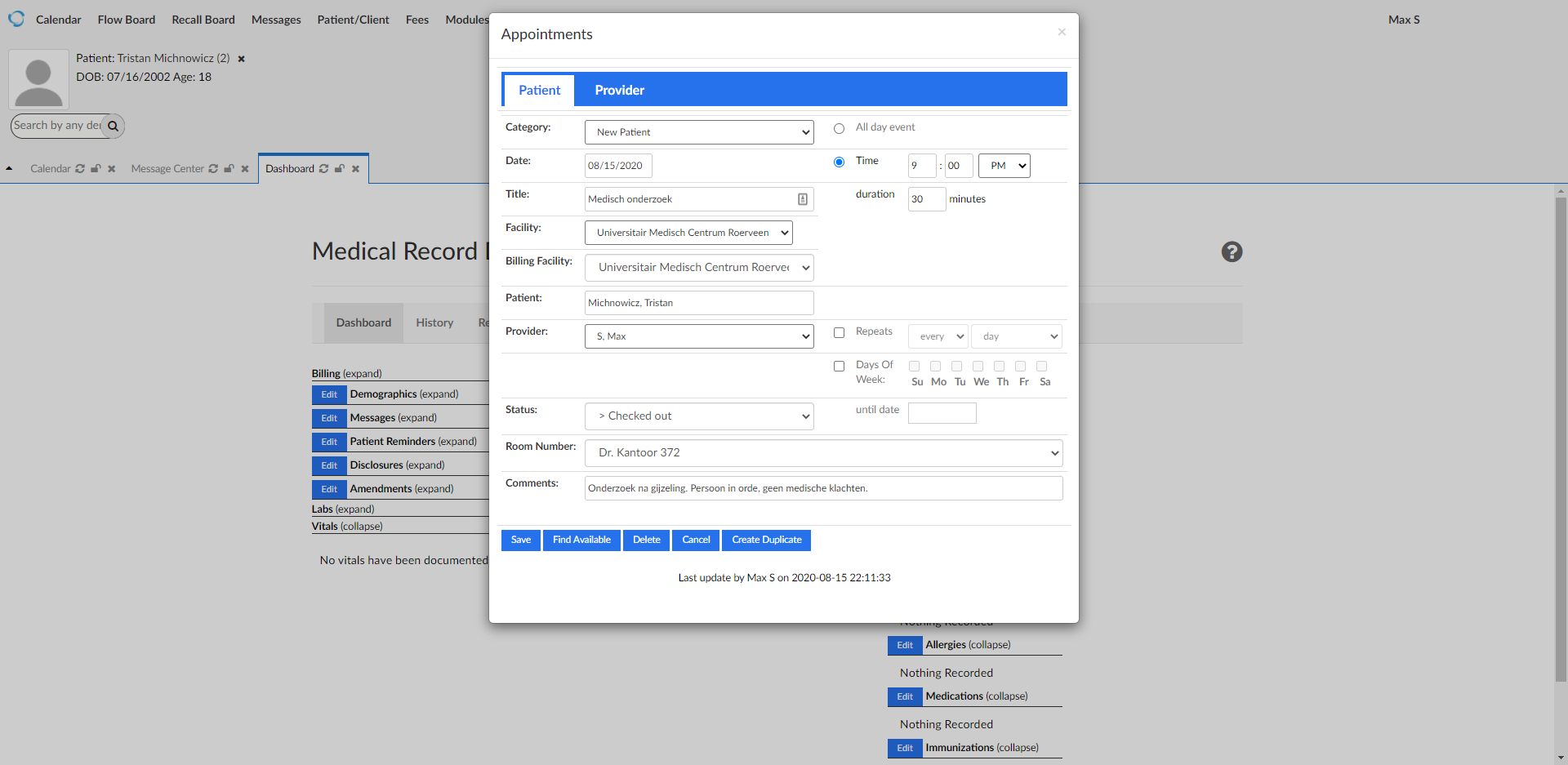
Task: Click the patient search magnifier icon
Action: [x=114, y=126]
